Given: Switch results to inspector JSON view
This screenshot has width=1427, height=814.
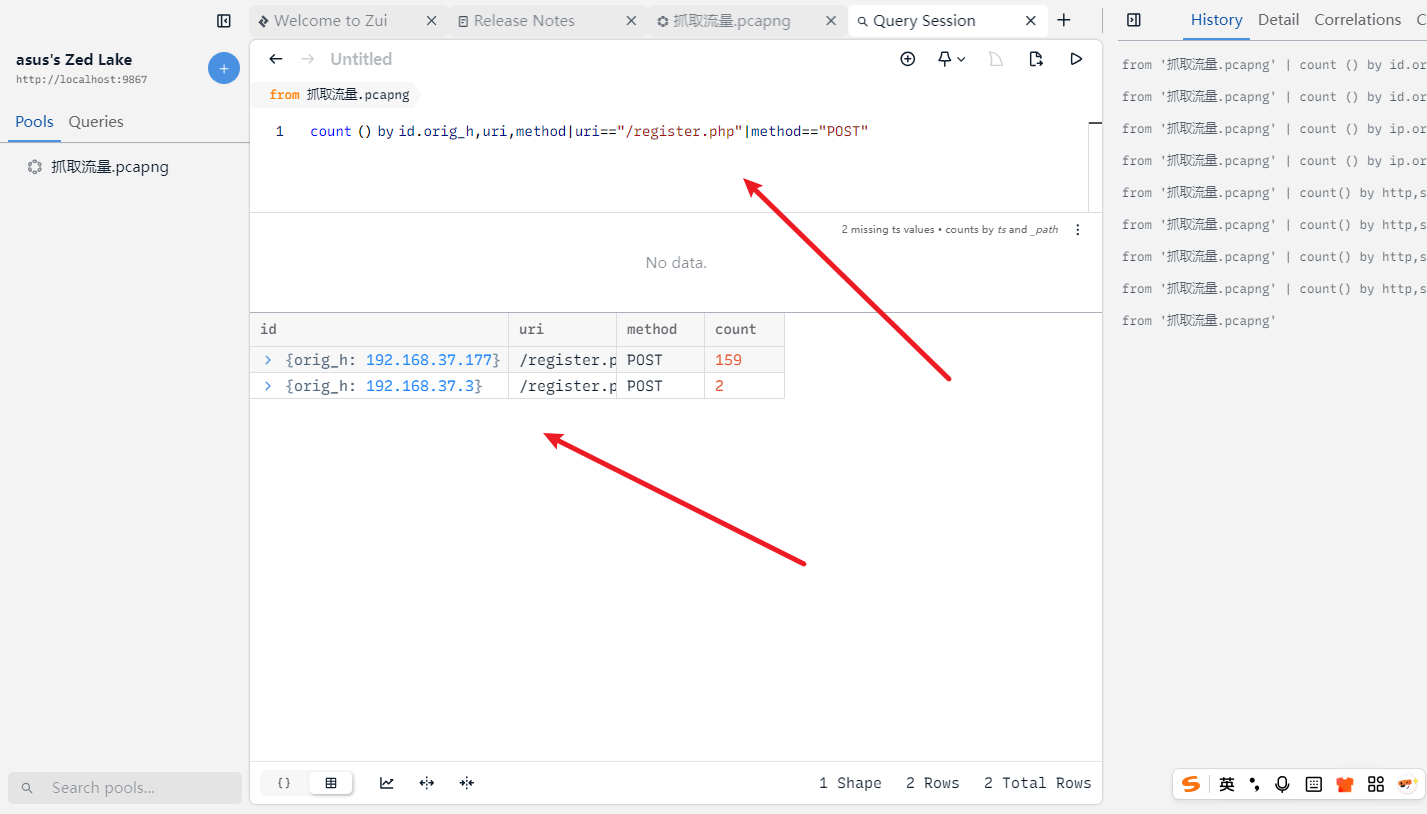Looking at the screenshot, I should 284,783.
